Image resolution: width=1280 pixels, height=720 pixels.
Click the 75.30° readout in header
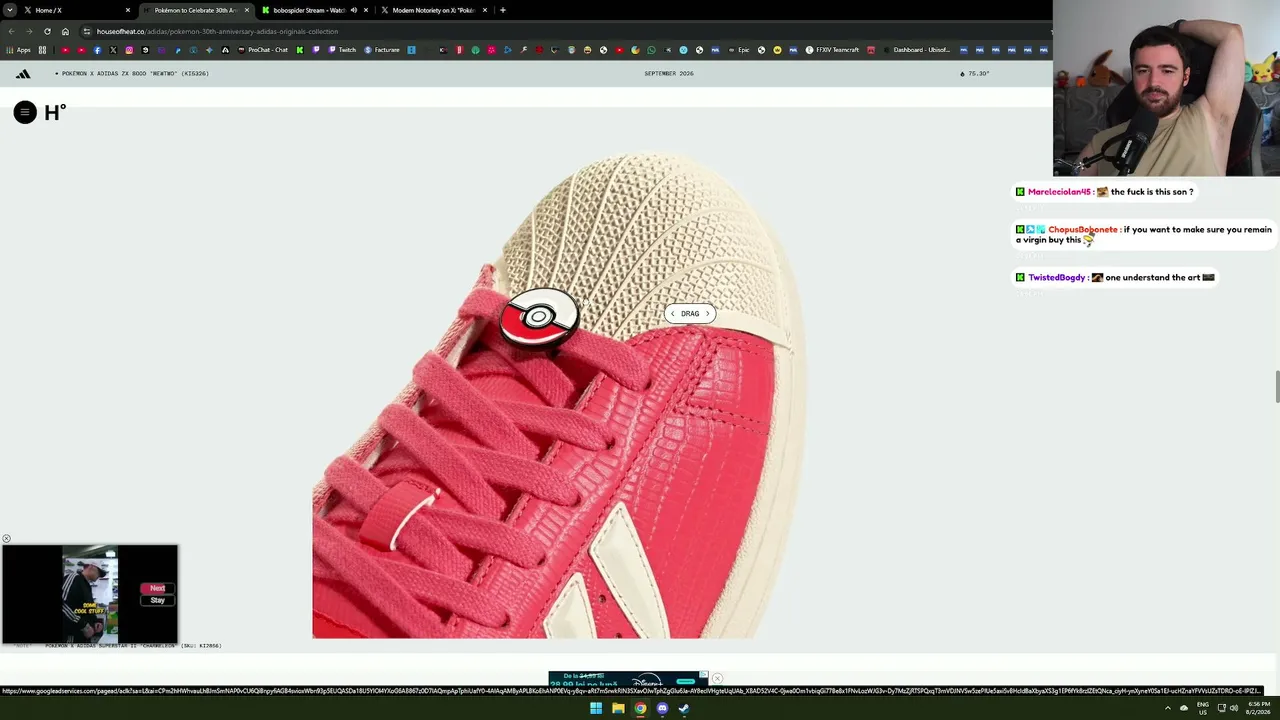(x=977, y=73)
